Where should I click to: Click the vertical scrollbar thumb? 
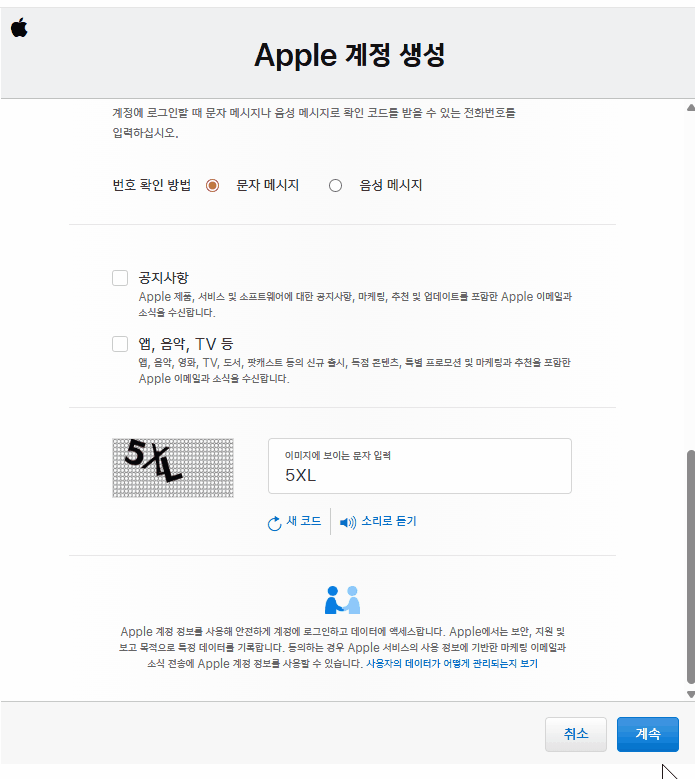point(689,565)
